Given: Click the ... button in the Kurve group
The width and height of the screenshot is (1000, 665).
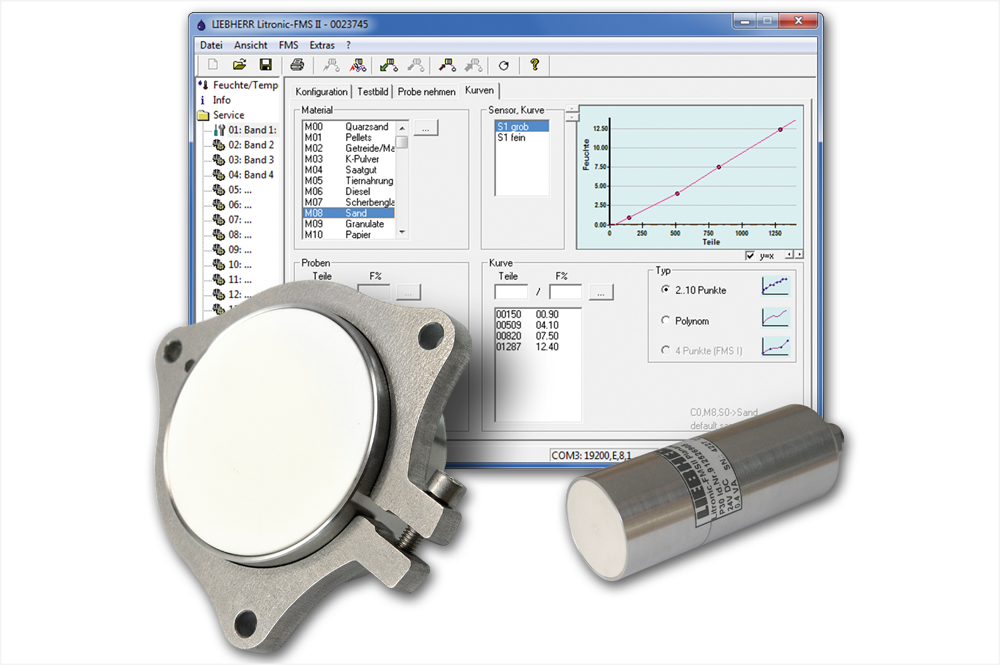Looking at the screenshot, I should [x=601, y=293].
